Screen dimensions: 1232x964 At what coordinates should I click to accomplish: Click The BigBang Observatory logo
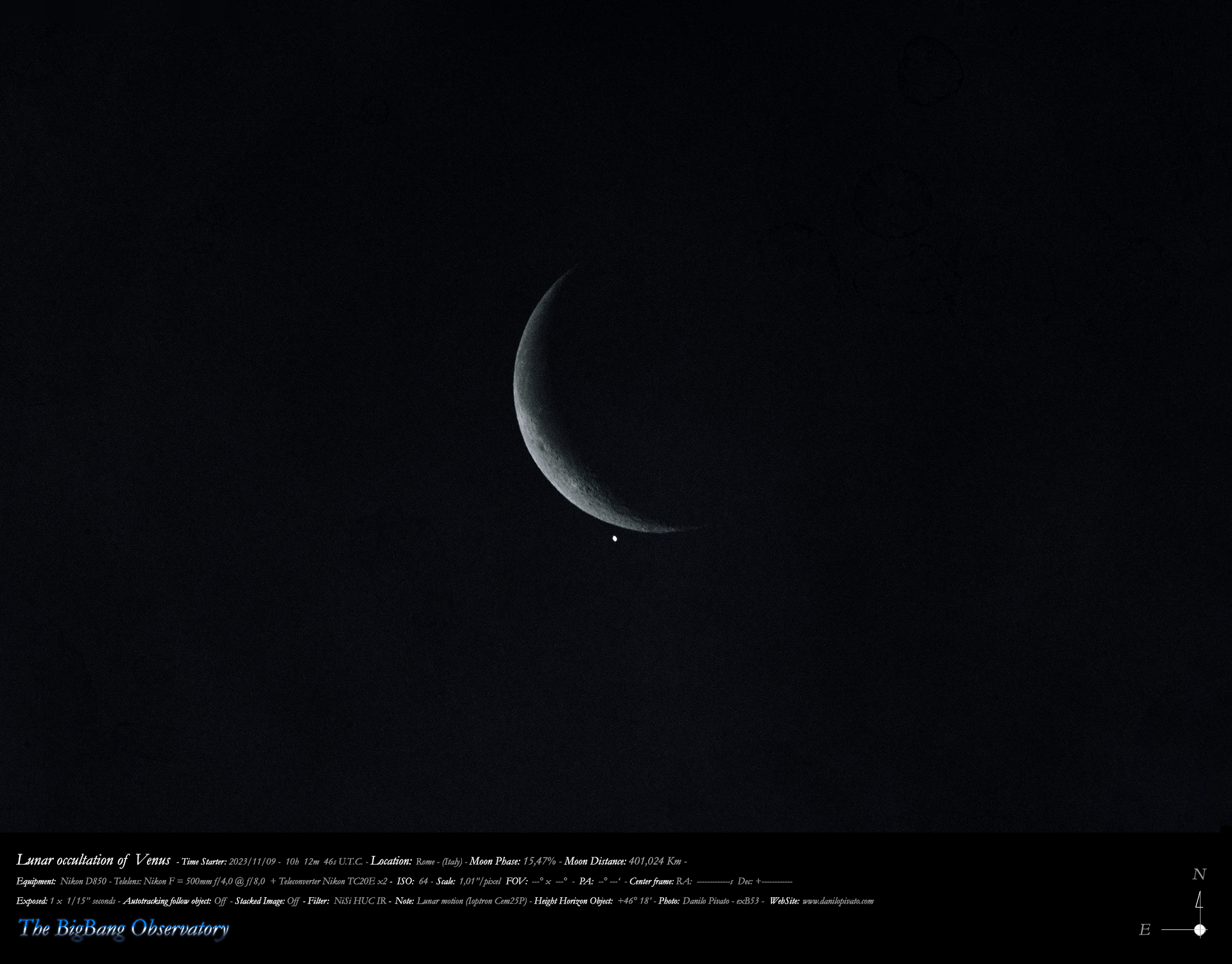123,928
